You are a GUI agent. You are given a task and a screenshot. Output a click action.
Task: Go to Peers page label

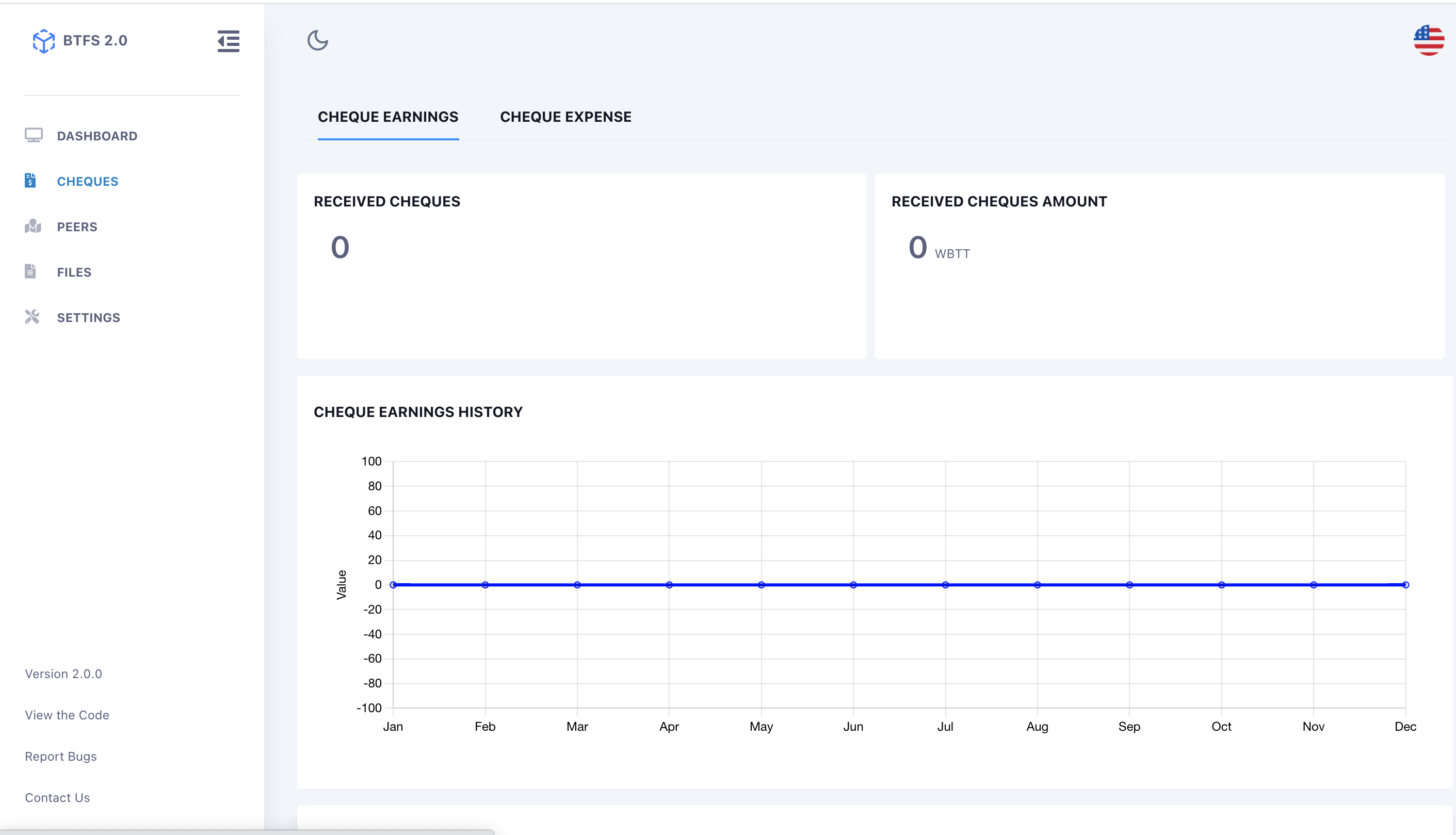77,227
